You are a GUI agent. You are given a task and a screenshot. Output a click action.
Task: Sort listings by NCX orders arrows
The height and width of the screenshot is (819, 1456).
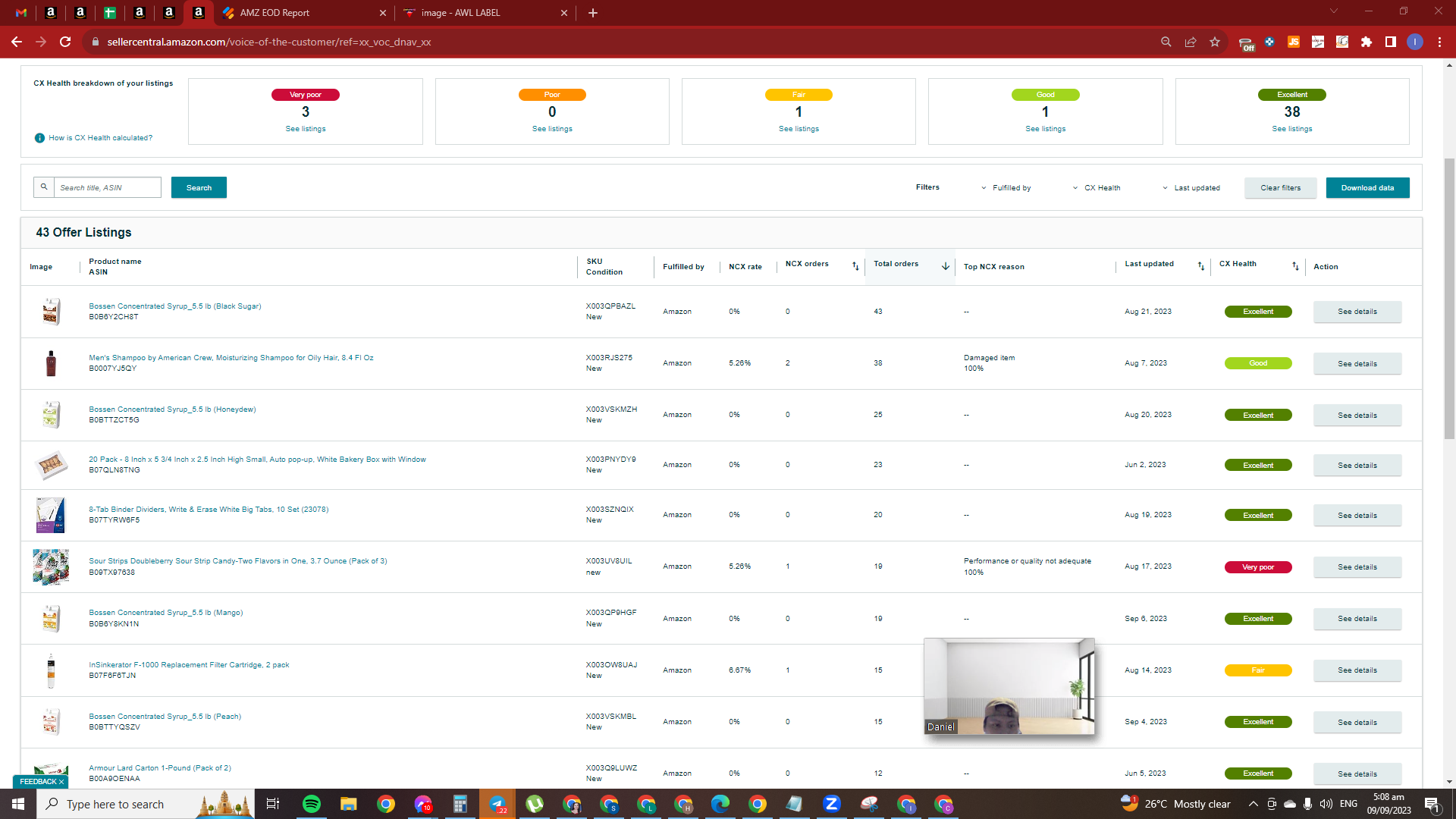tap(855, 266)
